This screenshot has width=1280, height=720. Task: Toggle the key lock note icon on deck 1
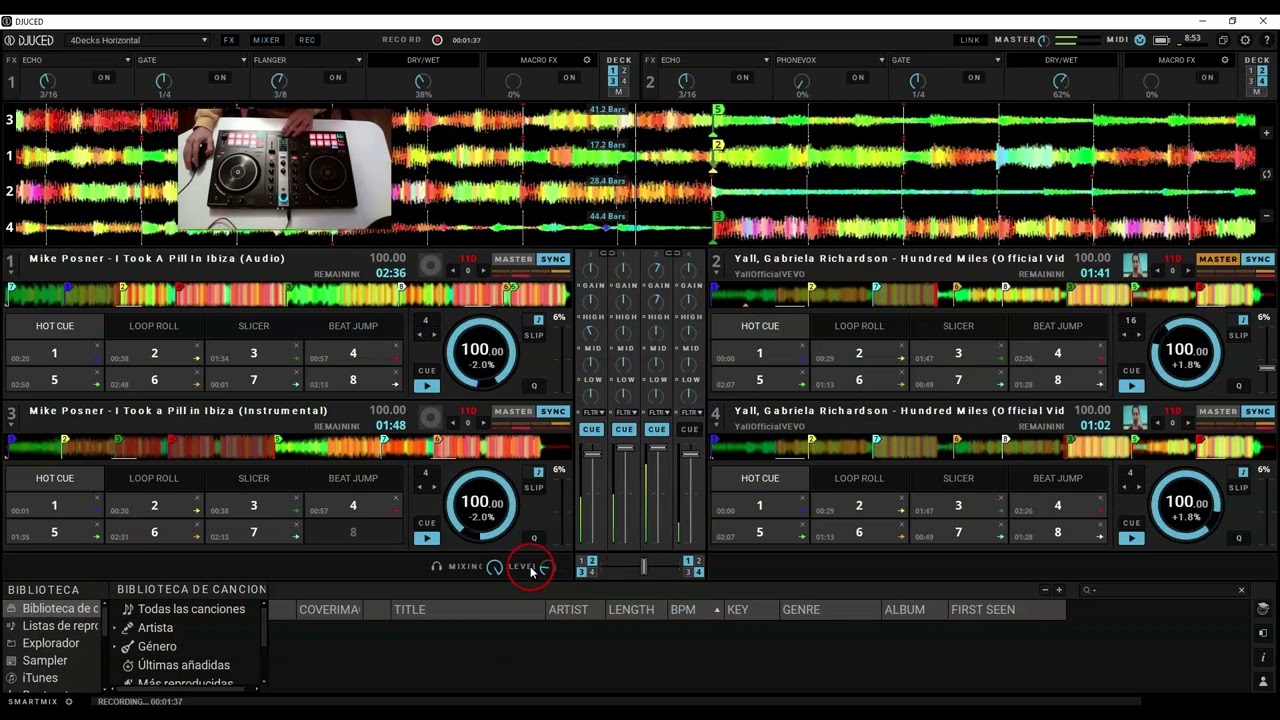coord(538,320)
